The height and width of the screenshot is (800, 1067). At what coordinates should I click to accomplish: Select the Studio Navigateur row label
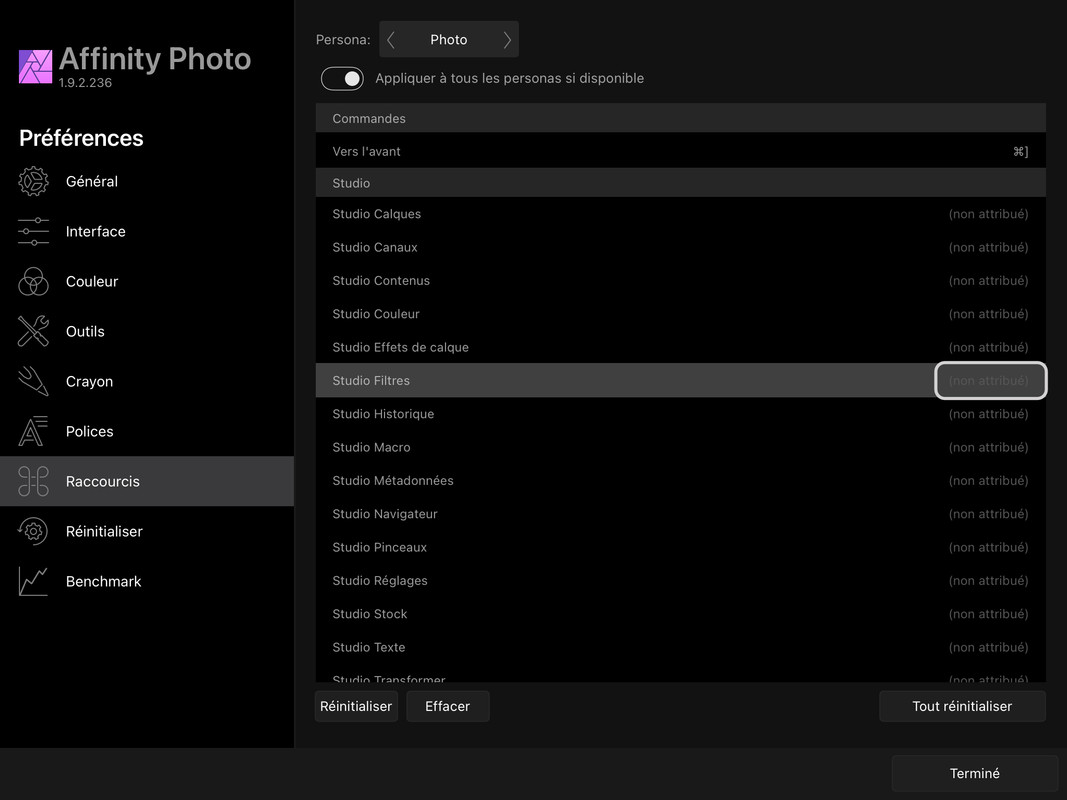click(385, 514)
